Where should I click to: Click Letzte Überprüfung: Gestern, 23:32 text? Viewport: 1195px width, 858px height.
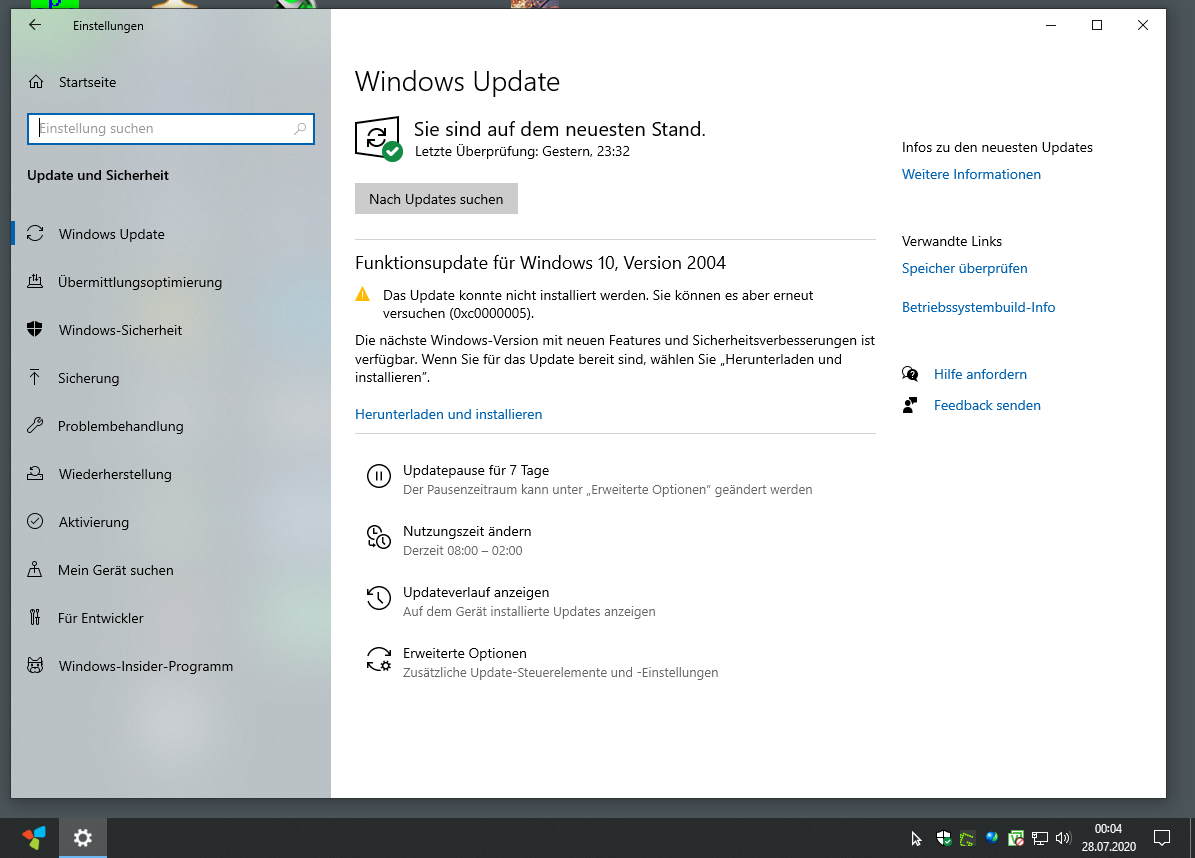[x=522, y=152]
